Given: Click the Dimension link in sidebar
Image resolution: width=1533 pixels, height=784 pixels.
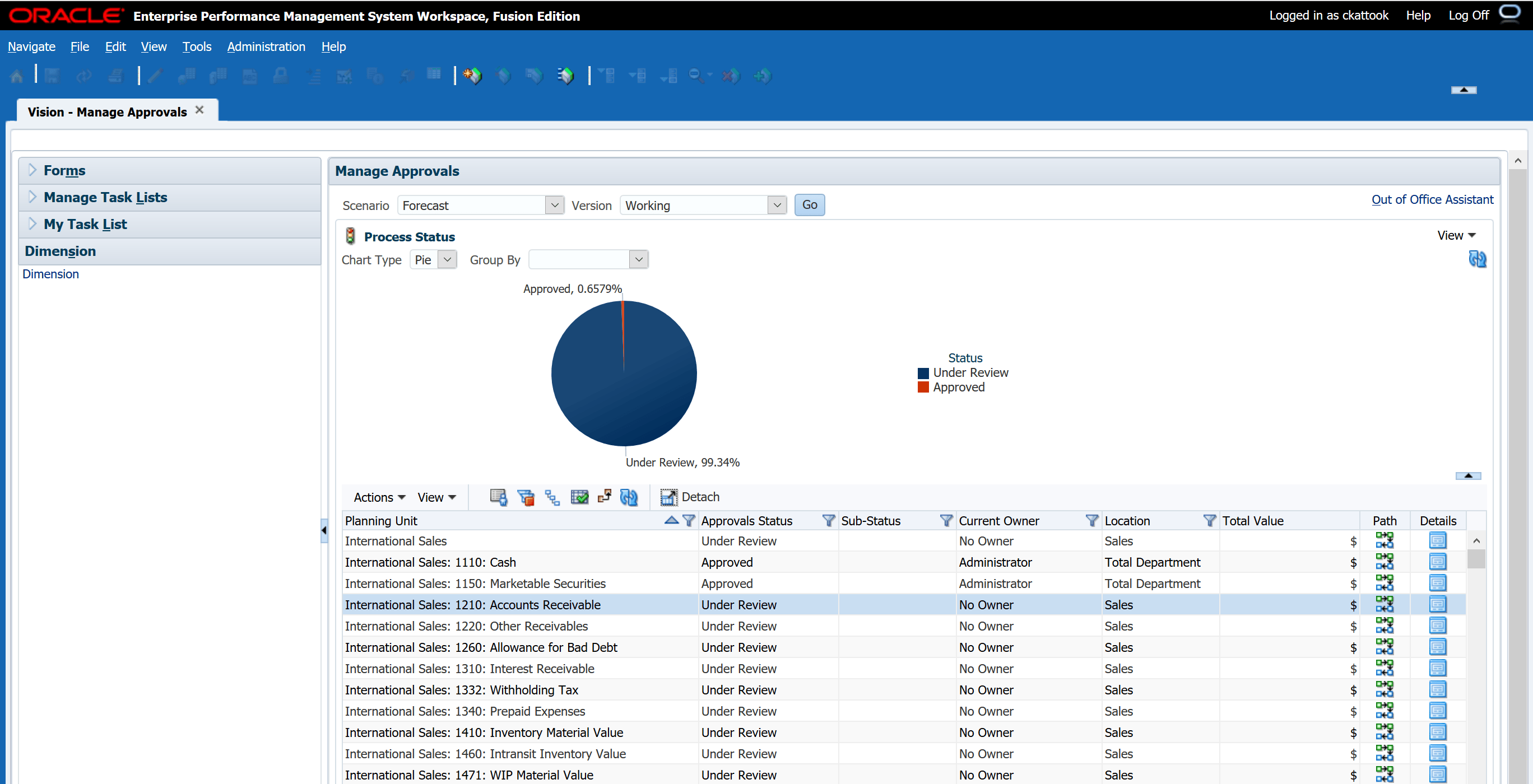Looking at the screenshot, I should [50, 274].
